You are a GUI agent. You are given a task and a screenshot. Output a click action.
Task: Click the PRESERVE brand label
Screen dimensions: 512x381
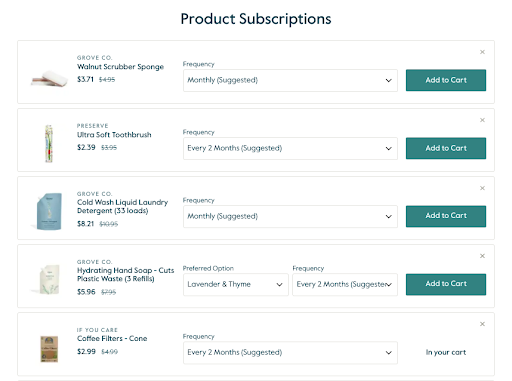click(92, 126)
